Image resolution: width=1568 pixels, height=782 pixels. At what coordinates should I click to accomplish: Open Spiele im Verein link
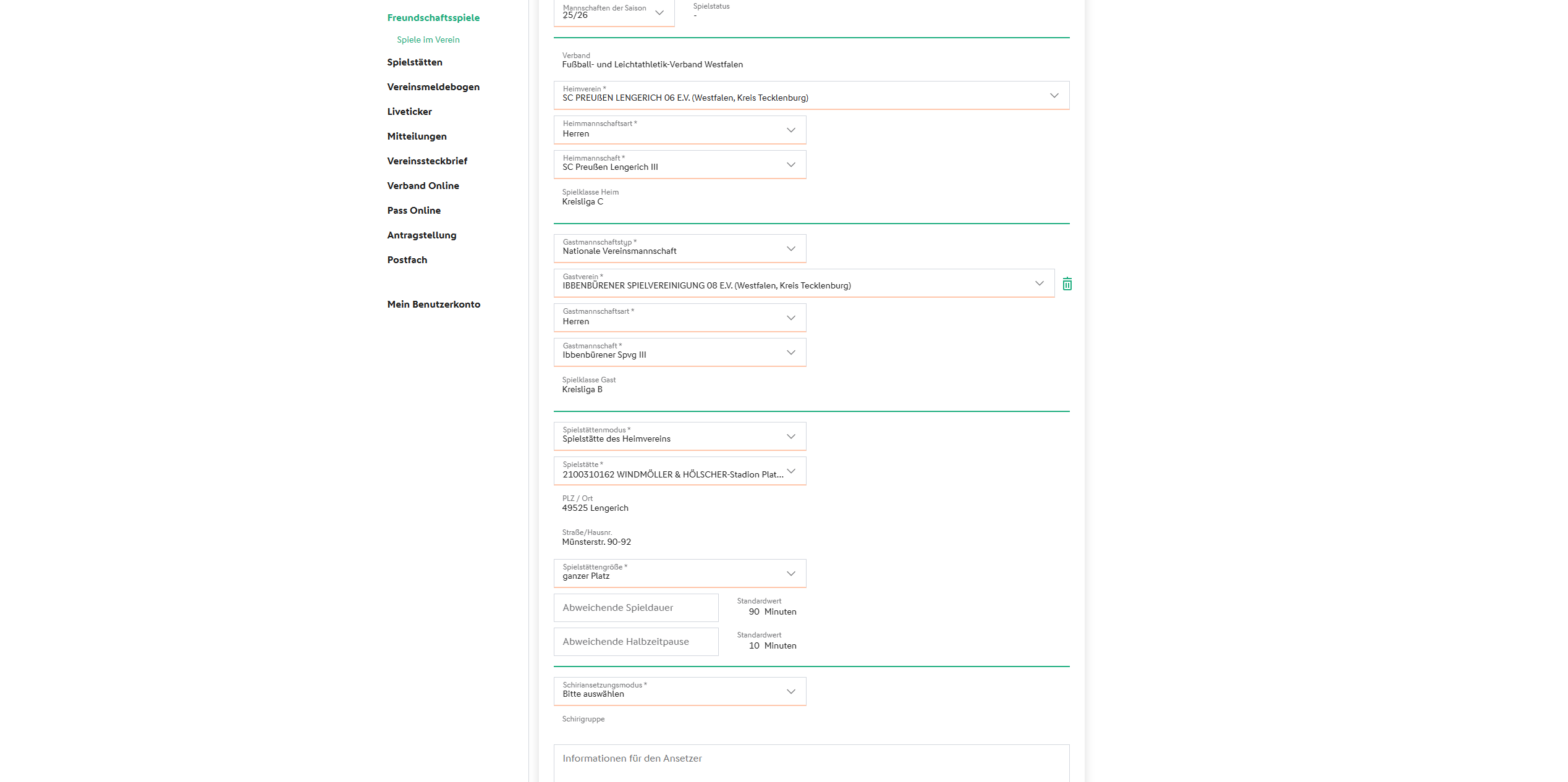(x=428, y=40)
